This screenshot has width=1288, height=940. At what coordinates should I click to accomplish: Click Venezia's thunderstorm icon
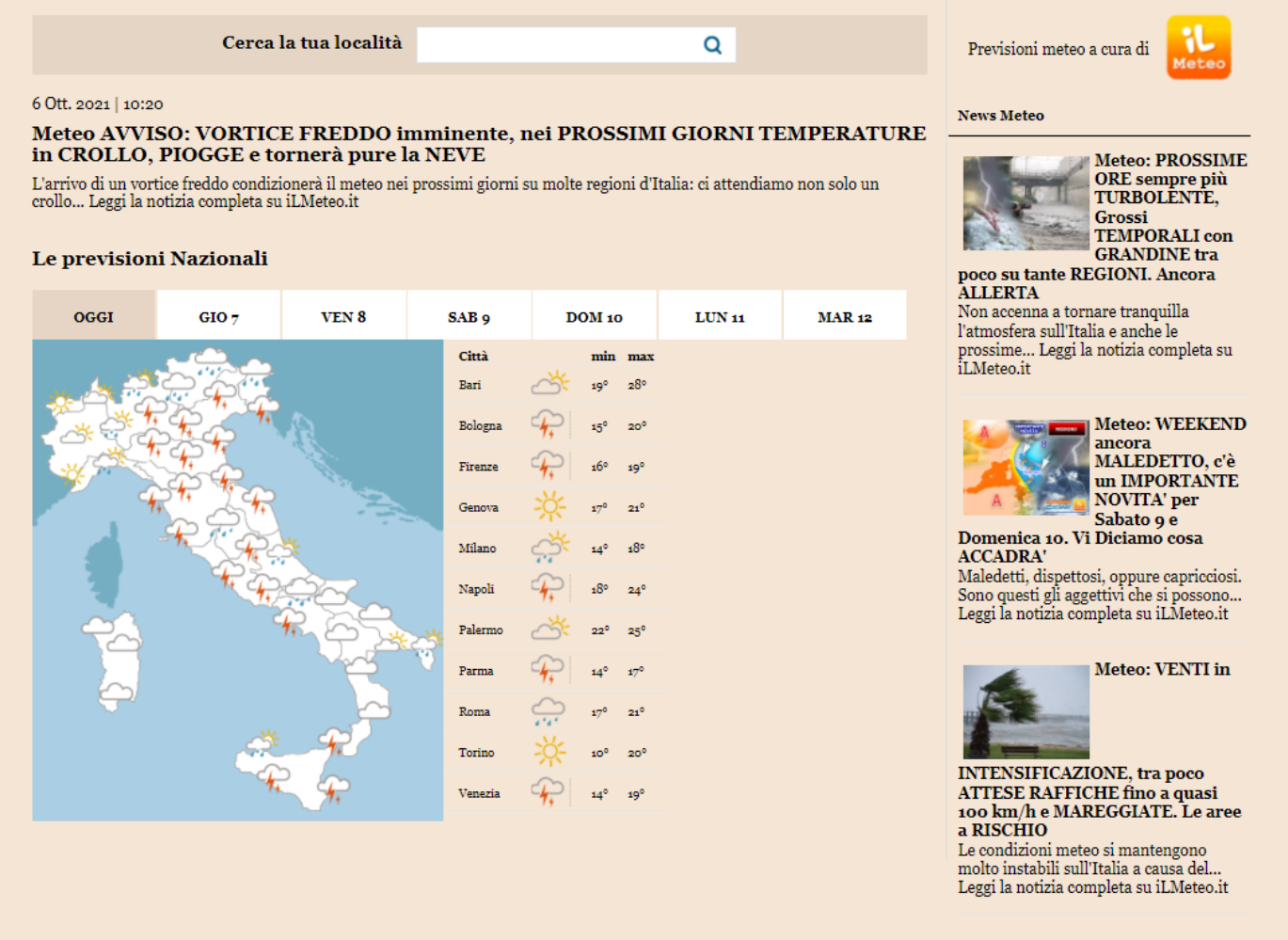pos(549,793)
